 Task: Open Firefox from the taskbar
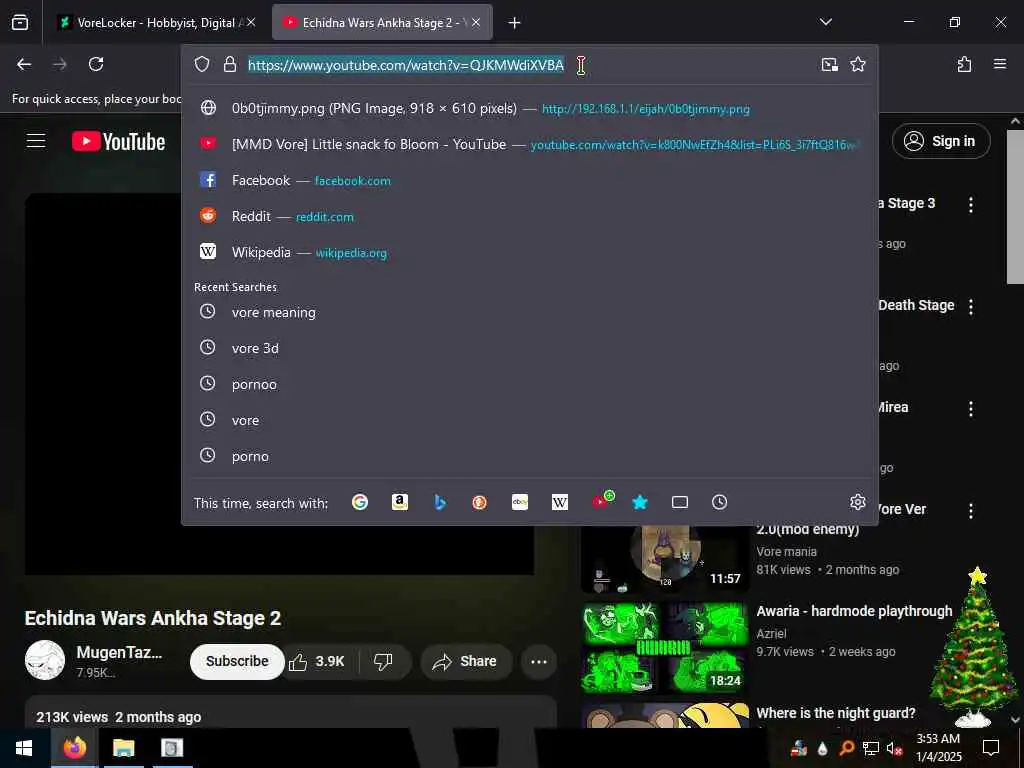74,748
